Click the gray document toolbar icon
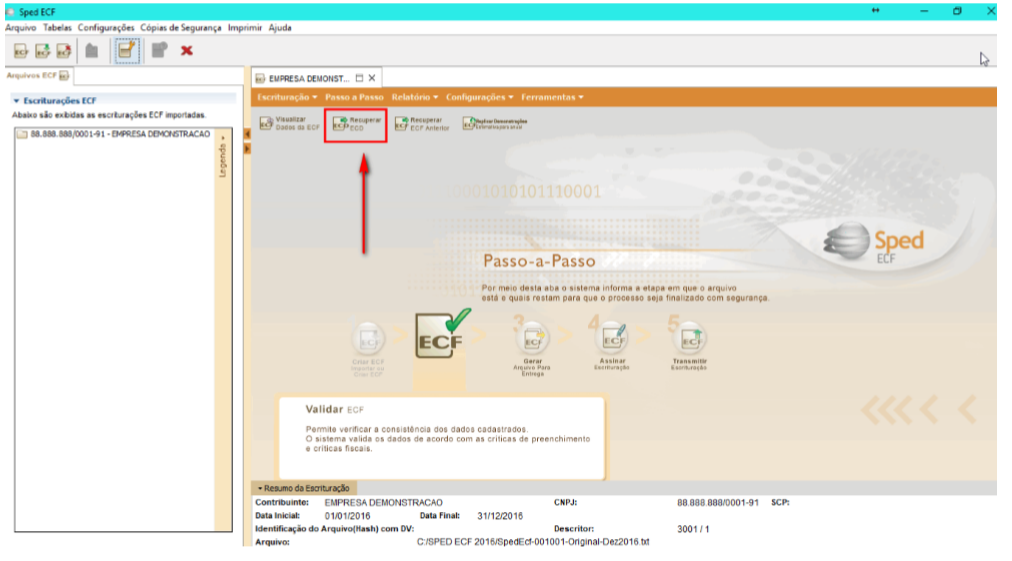The width and height of the screenshot is (1012, 561). pyautogui.click(x=159, y=50)
